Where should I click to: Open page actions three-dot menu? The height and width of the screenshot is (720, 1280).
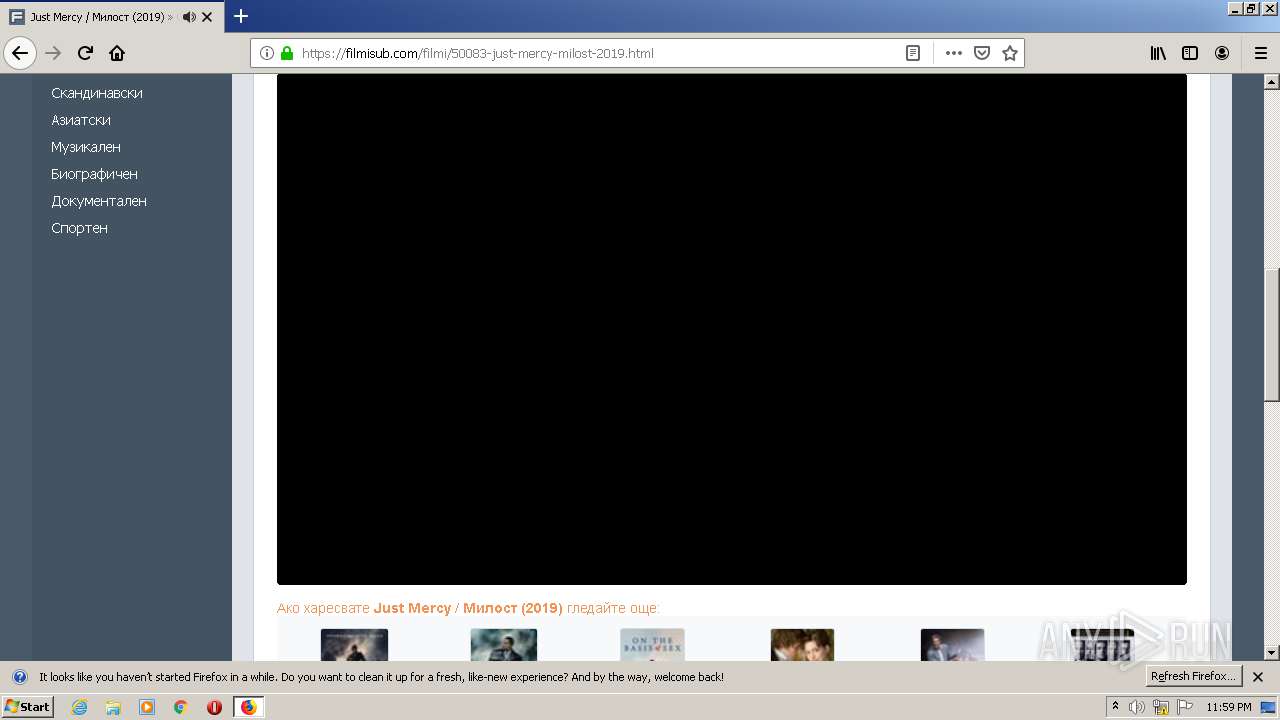(953, 53)
